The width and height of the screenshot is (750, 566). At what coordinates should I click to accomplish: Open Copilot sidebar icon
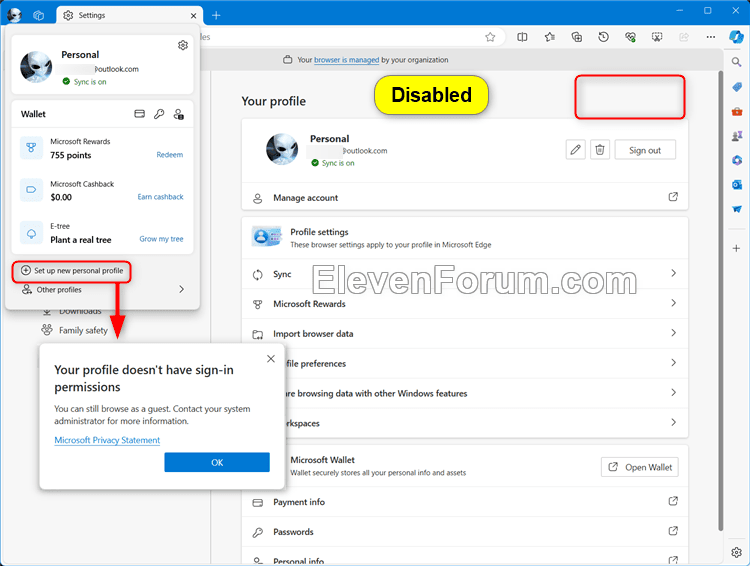coord(737,37)
